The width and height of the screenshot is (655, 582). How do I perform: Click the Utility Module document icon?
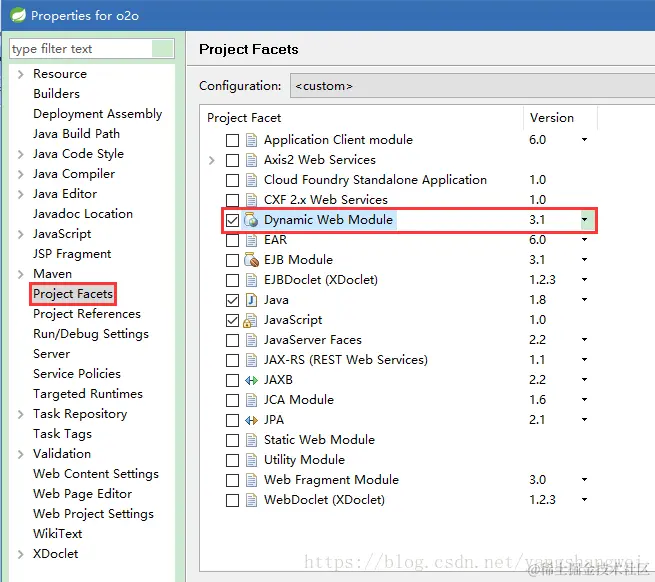tap(251, 460)
